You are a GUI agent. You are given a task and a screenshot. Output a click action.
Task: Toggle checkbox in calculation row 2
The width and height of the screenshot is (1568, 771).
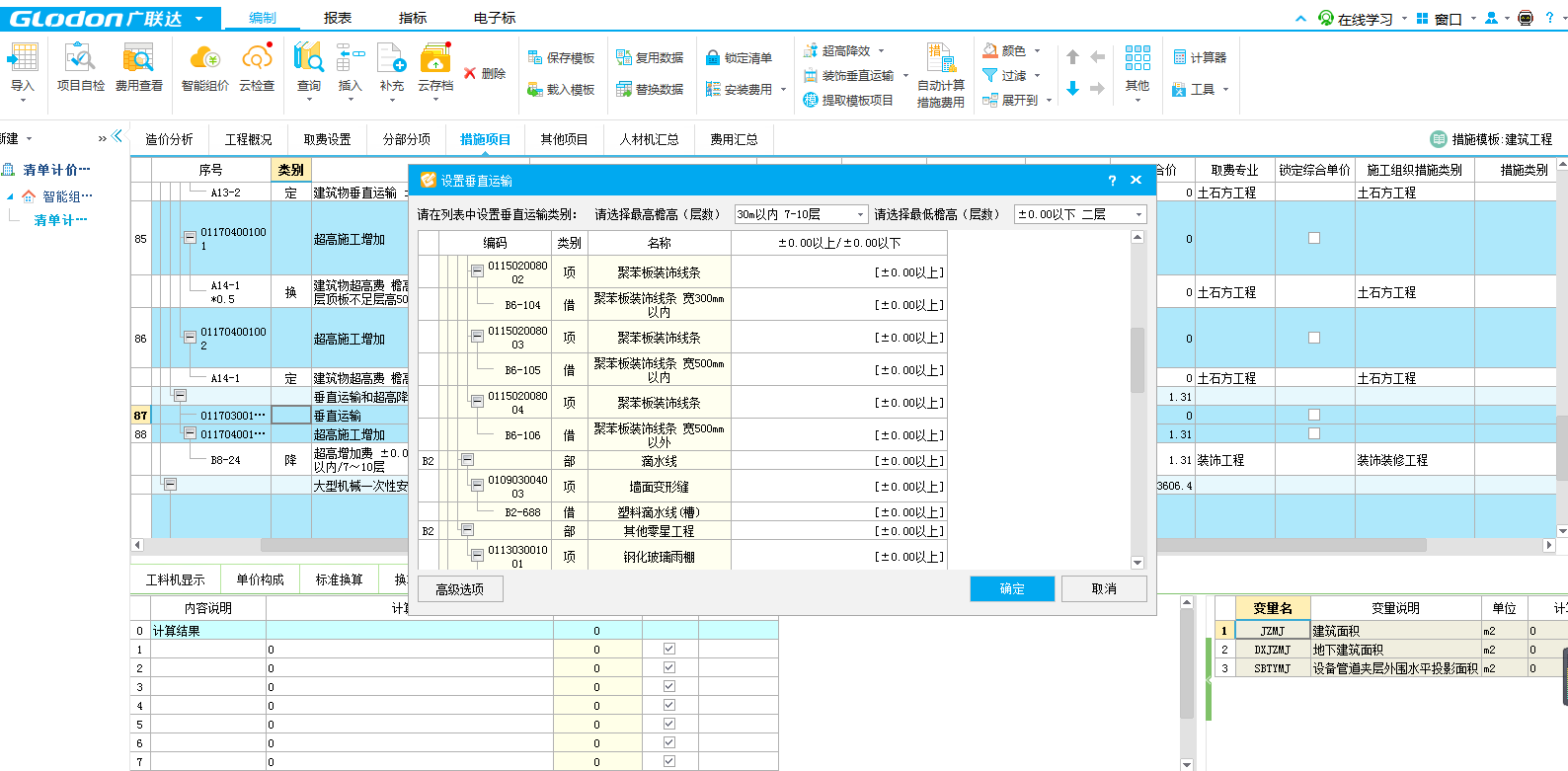coord(669,667)
